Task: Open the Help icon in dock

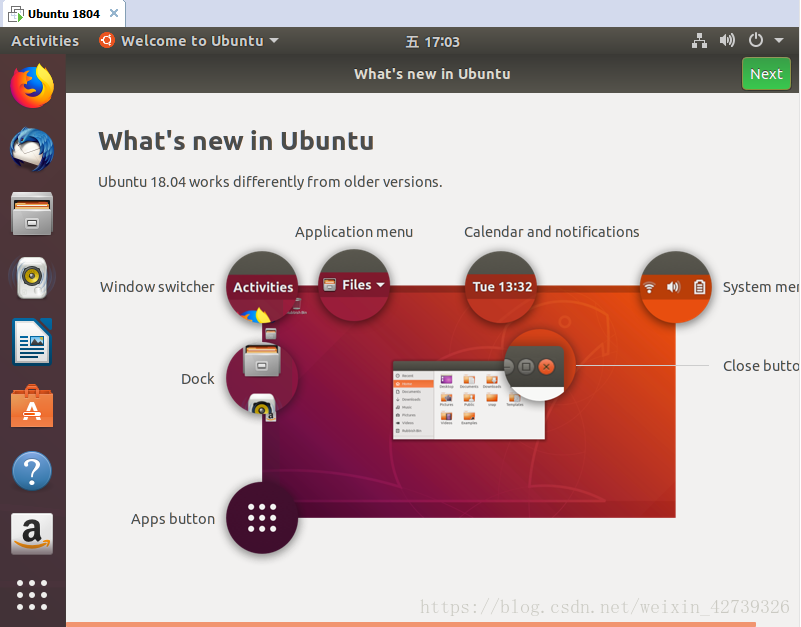Action: coord(32,471)
